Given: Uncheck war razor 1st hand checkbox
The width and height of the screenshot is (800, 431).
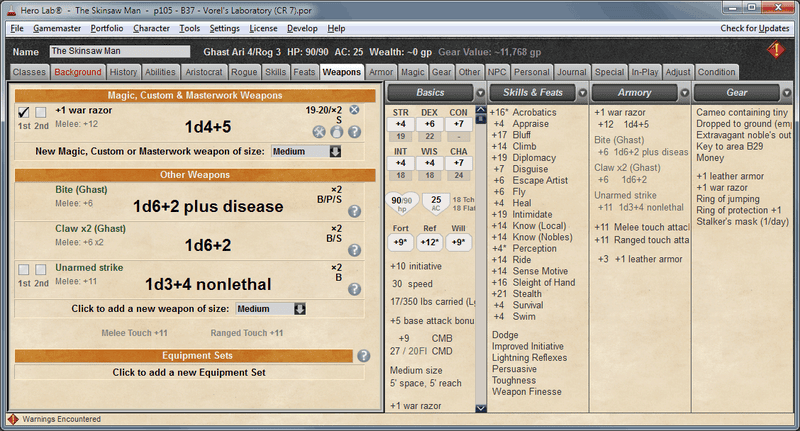Looking at the screenshot, I should [x=23, y=112].
